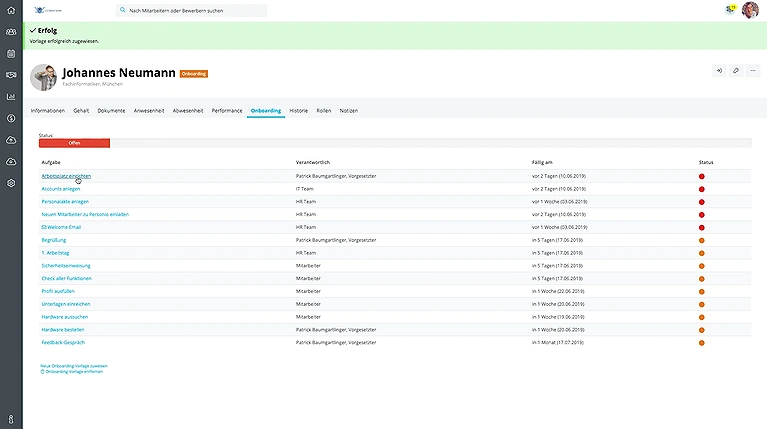Open the calendar icon in sidebar
This screenshot has height=429, width=767.
[11, 54]
